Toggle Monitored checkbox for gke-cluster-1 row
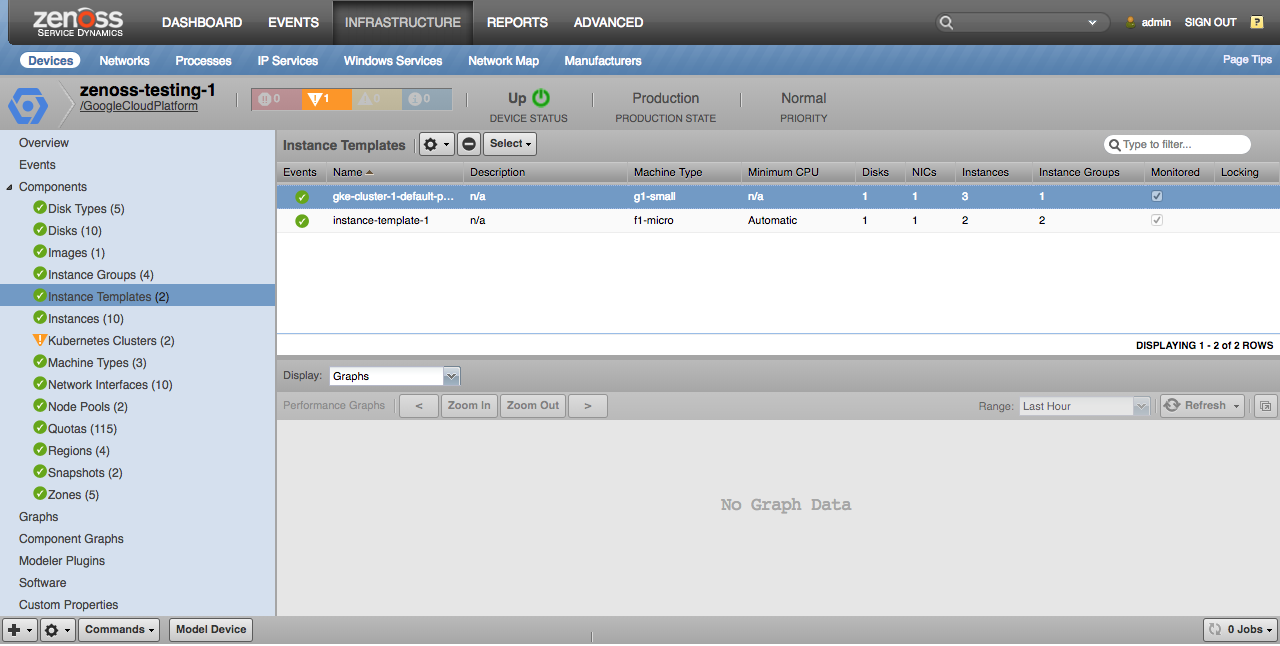This screenshot has width=1280, height=646. [x=1157, y=197]
